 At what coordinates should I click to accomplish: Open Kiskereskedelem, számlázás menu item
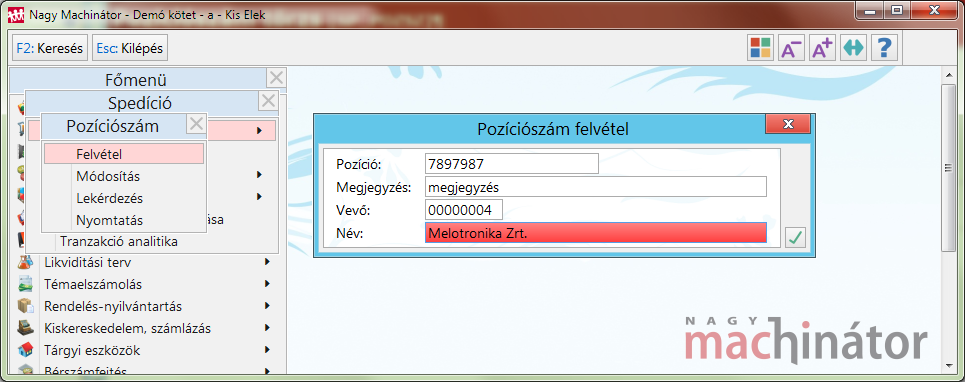pyautogui.click(x=127, y=328)
